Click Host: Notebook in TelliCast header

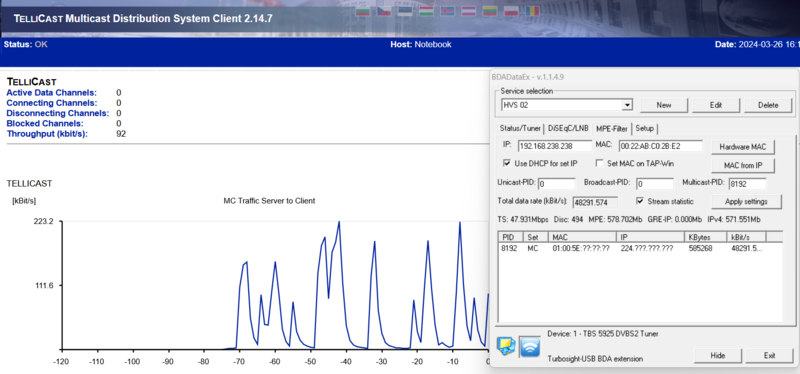pos(421,44)
